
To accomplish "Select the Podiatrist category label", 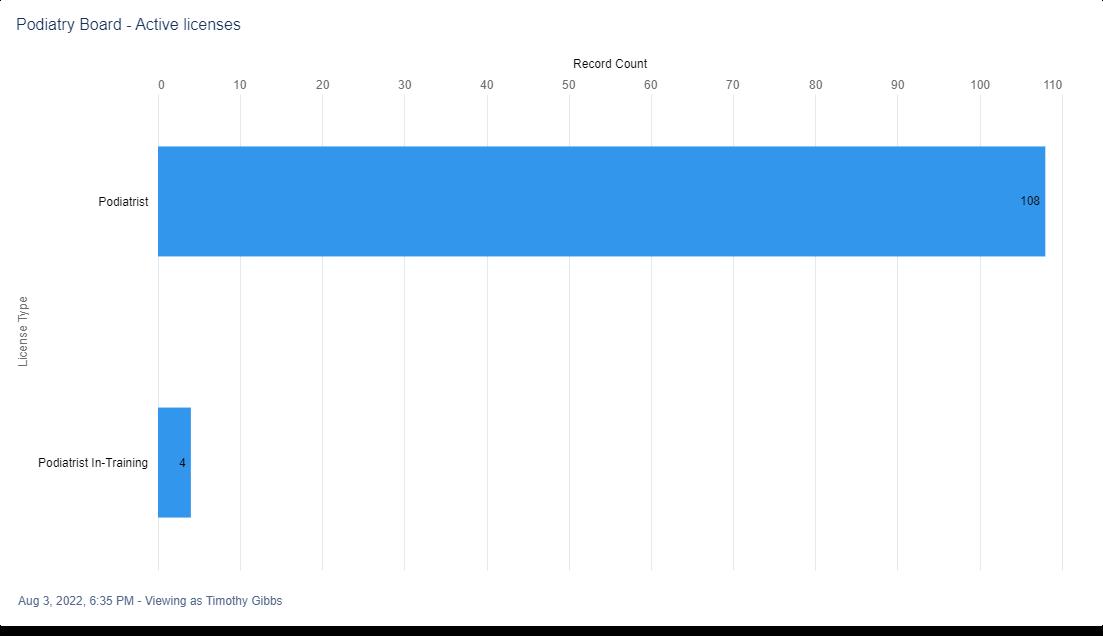I will (123, 202).
